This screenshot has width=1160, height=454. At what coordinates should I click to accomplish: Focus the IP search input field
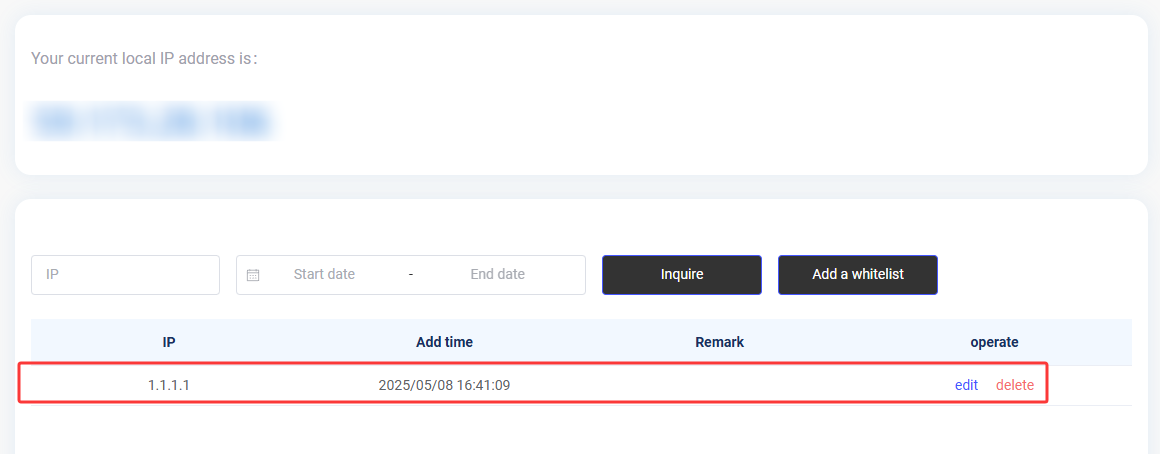click(x=125, y=275)
